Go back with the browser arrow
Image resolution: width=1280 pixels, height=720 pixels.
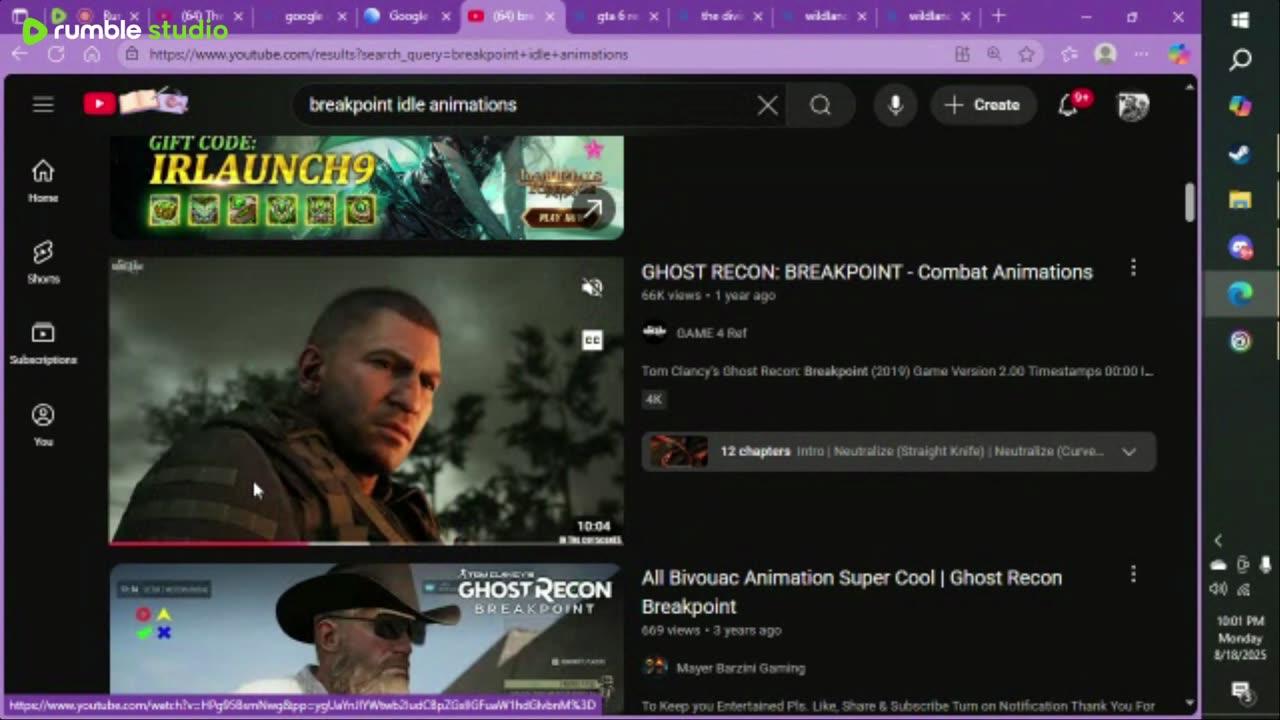click(x=20, y=54)
